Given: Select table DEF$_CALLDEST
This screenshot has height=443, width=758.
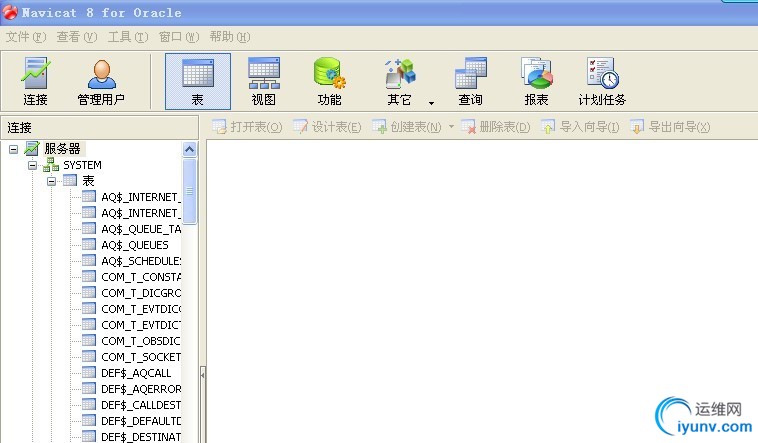Looking at the screenshot, I should [141, 405].
